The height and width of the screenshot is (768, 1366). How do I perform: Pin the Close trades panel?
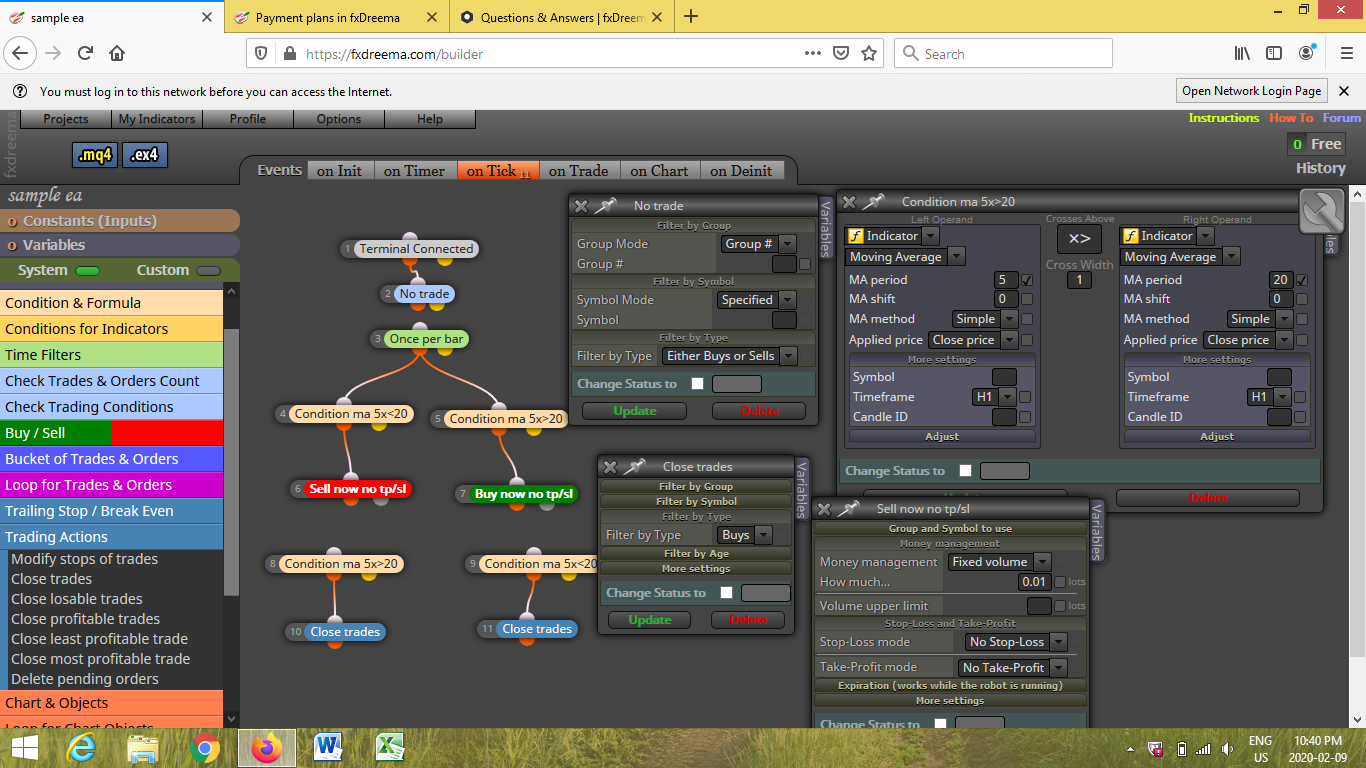(635, 466)
